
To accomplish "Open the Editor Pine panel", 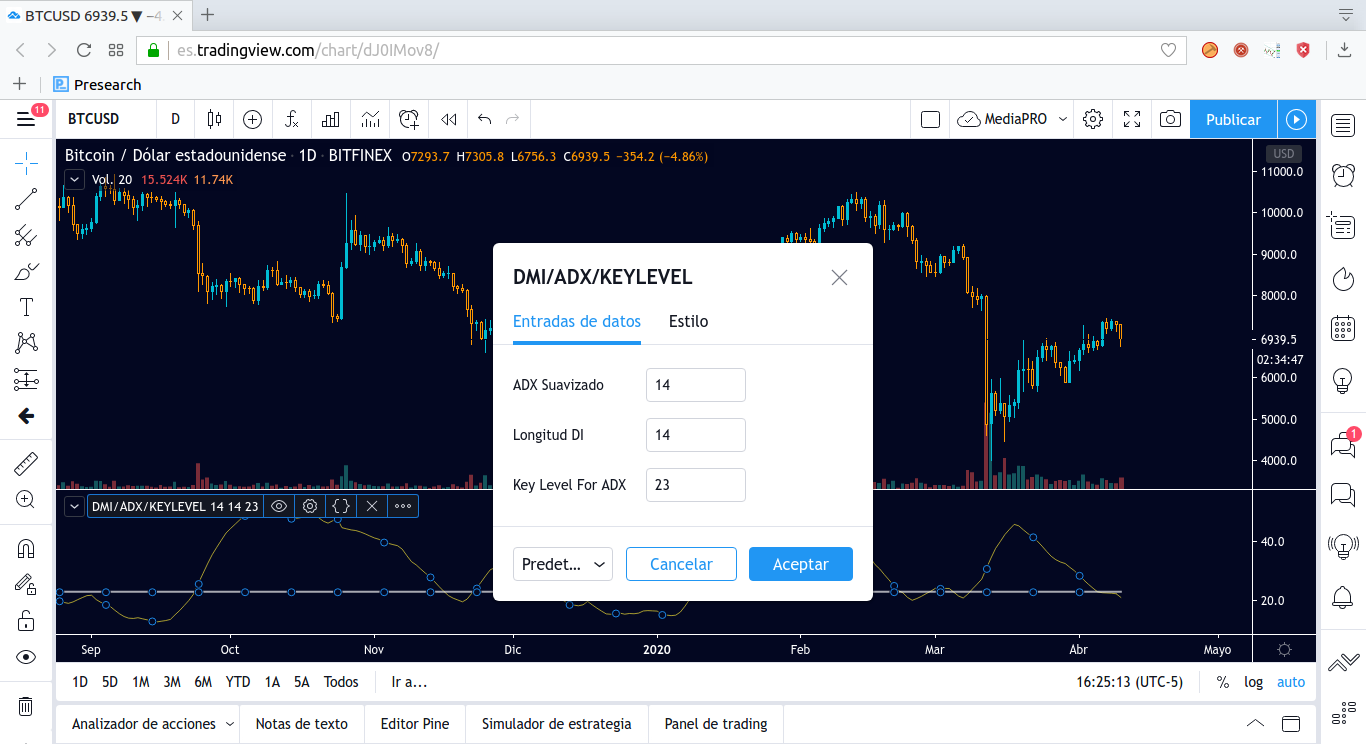I will click(x=414, y=723).
